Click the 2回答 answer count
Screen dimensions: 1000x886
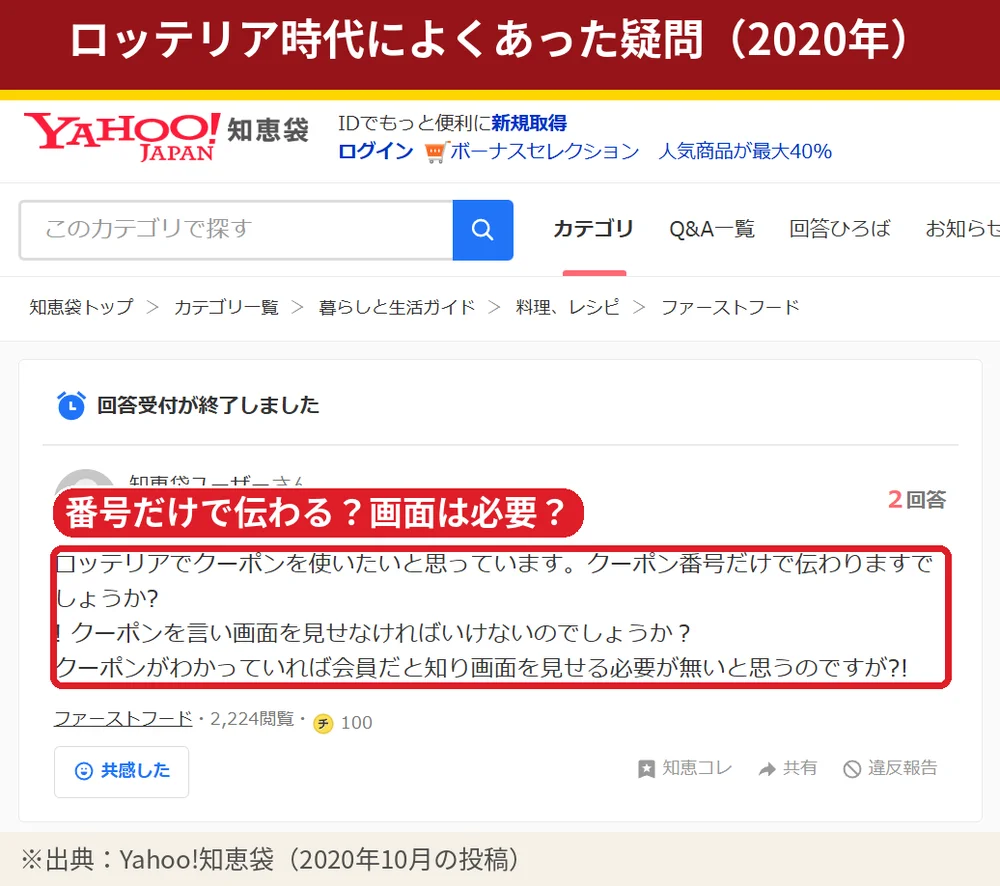(917, 499)
